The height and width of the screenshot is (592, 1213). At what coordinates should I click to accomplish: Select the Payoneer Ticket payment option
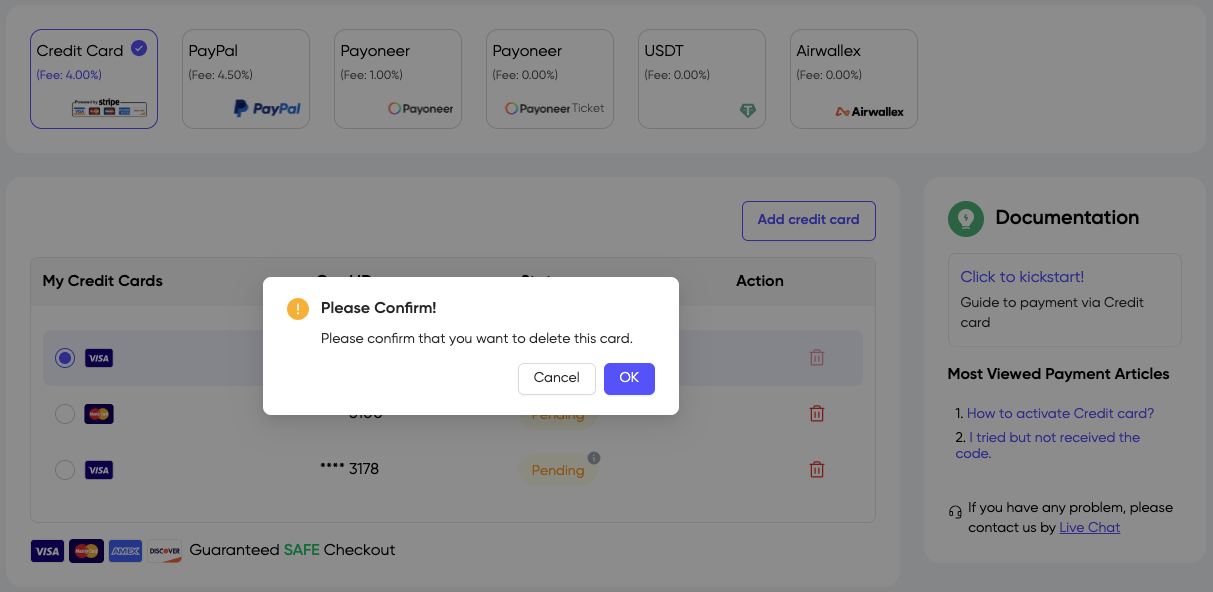coord(549,78)
